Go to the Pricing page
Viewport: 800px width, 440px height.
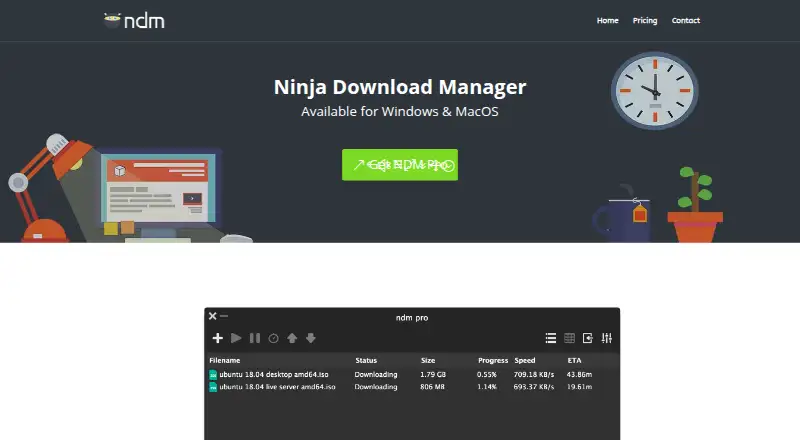pos(645,20)
